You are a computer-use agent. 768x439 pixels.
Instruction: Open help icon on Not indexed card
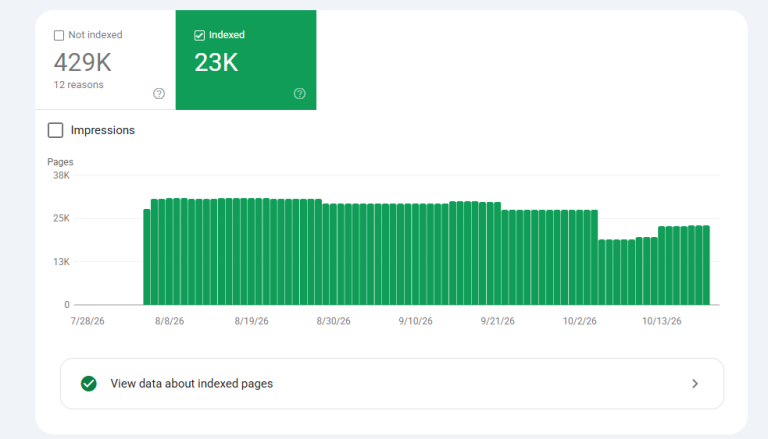pos(159,94)
